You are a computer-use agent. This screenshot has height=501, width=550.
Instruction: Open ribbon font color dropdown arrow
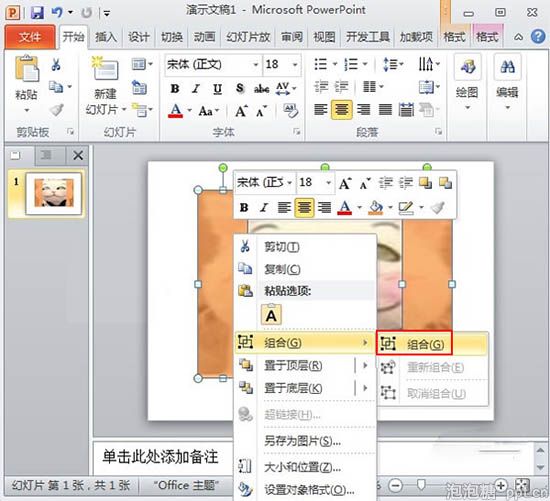[189, 111]
